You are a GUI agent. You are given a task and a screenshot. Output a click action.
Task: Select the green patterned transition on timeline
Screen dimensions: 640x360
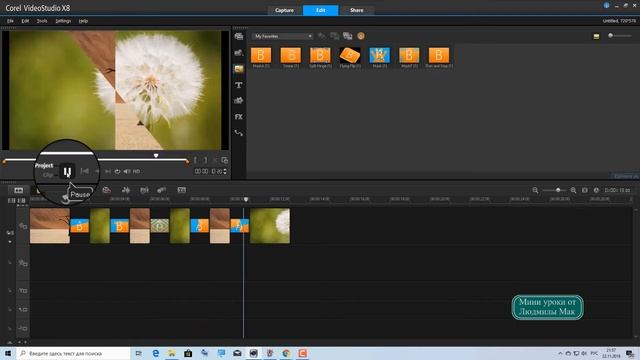[160, 226]
